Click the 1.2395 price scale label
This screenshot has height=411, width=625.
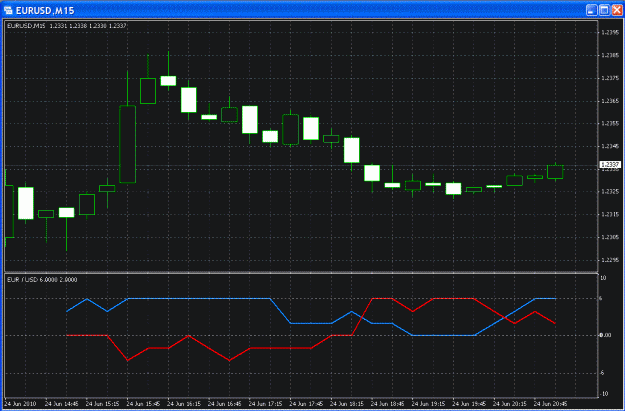coord(610,33)
